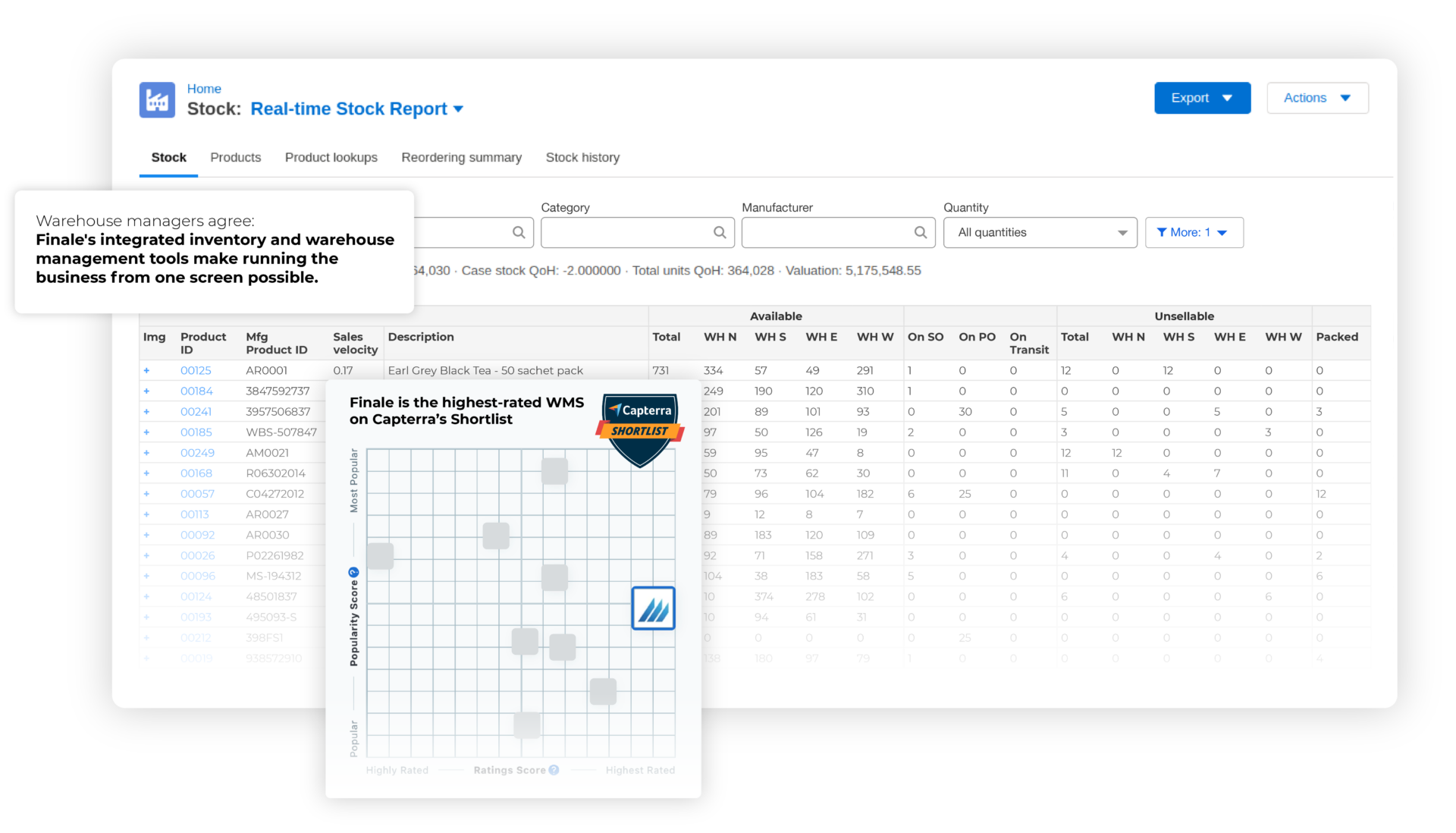Viewport: 1456px width, 833px height.
Task: Click inside the Category input field
Action: [x=638, y=232]
